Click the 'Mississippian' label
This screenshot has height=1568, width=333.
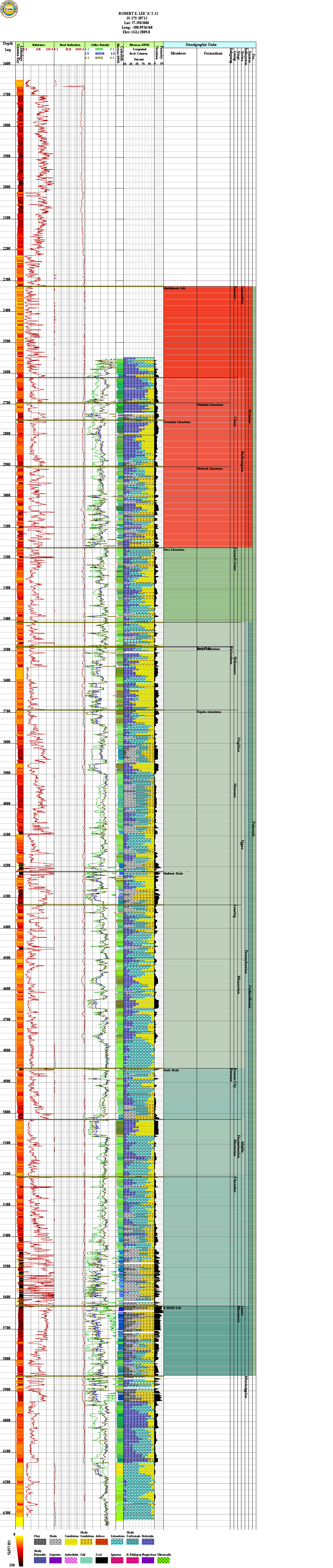pyautogui.click(x=246, y=1387)
